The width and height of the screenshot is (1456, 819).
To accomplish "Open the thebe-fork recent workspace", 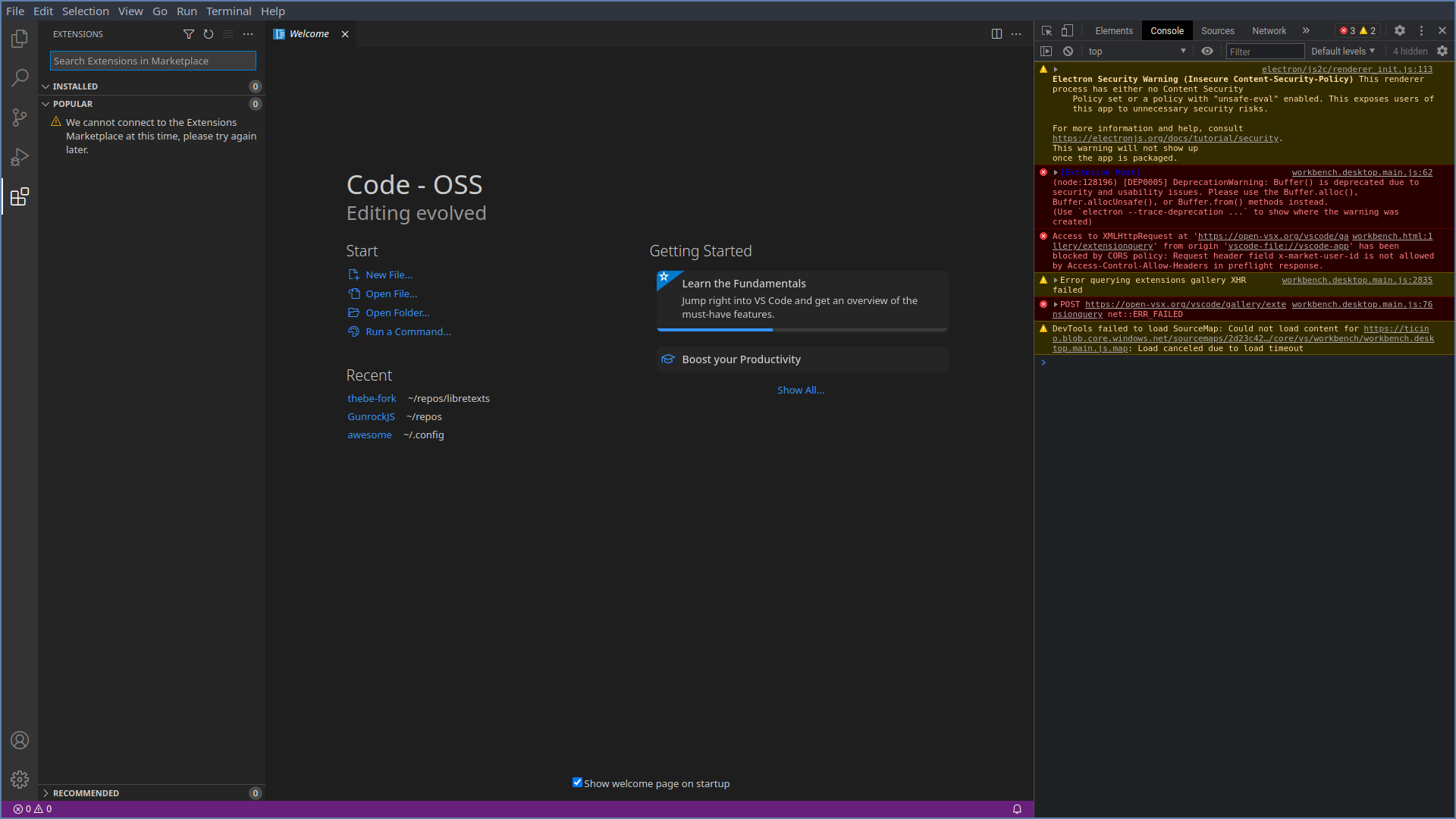I will [372, 397].
